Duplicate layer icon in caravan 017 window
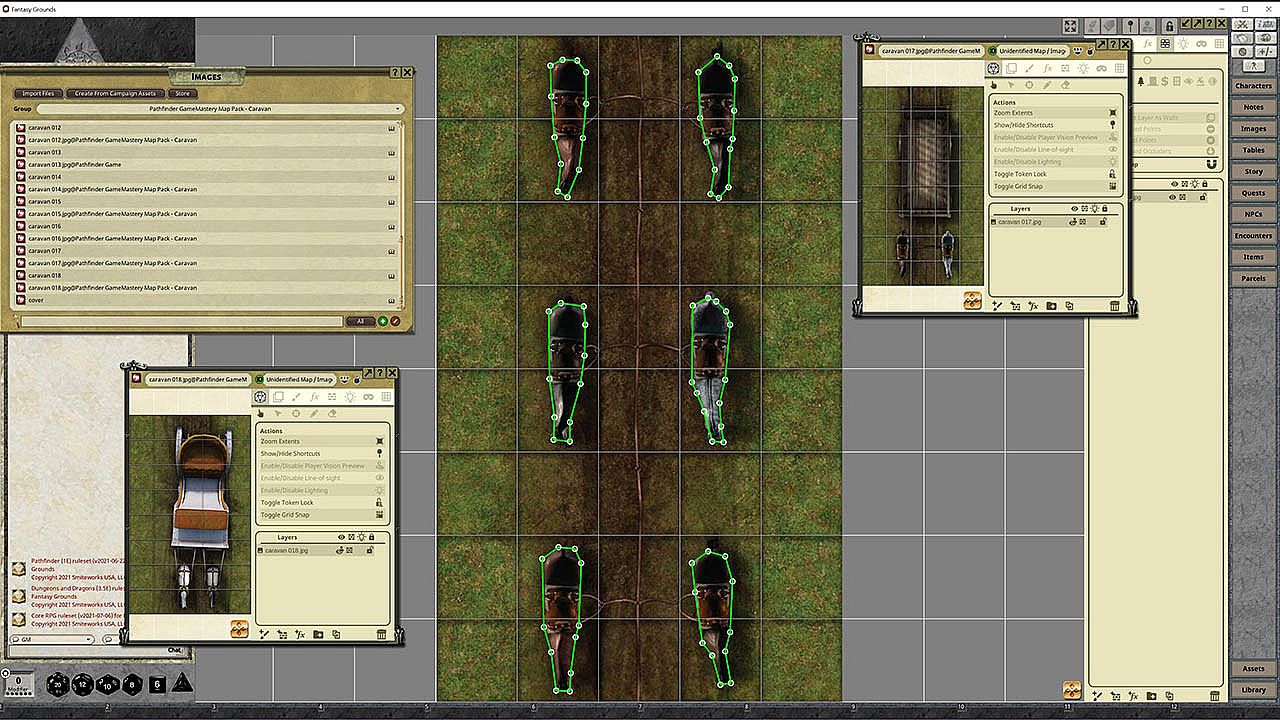The image size is (1280, 720). [x=1069, y=305]
